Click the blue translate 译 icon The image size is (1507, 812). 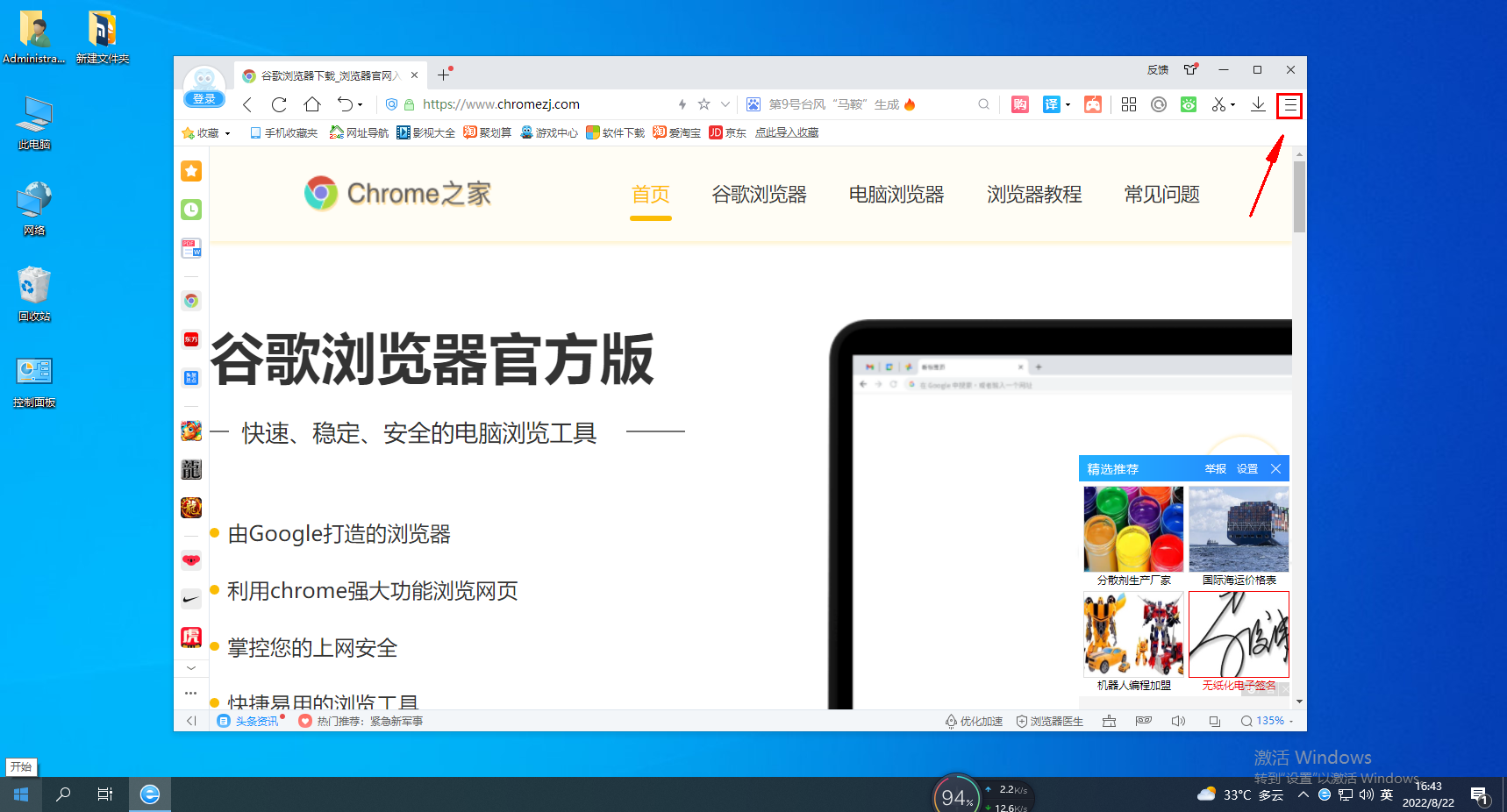[1051, 104]
